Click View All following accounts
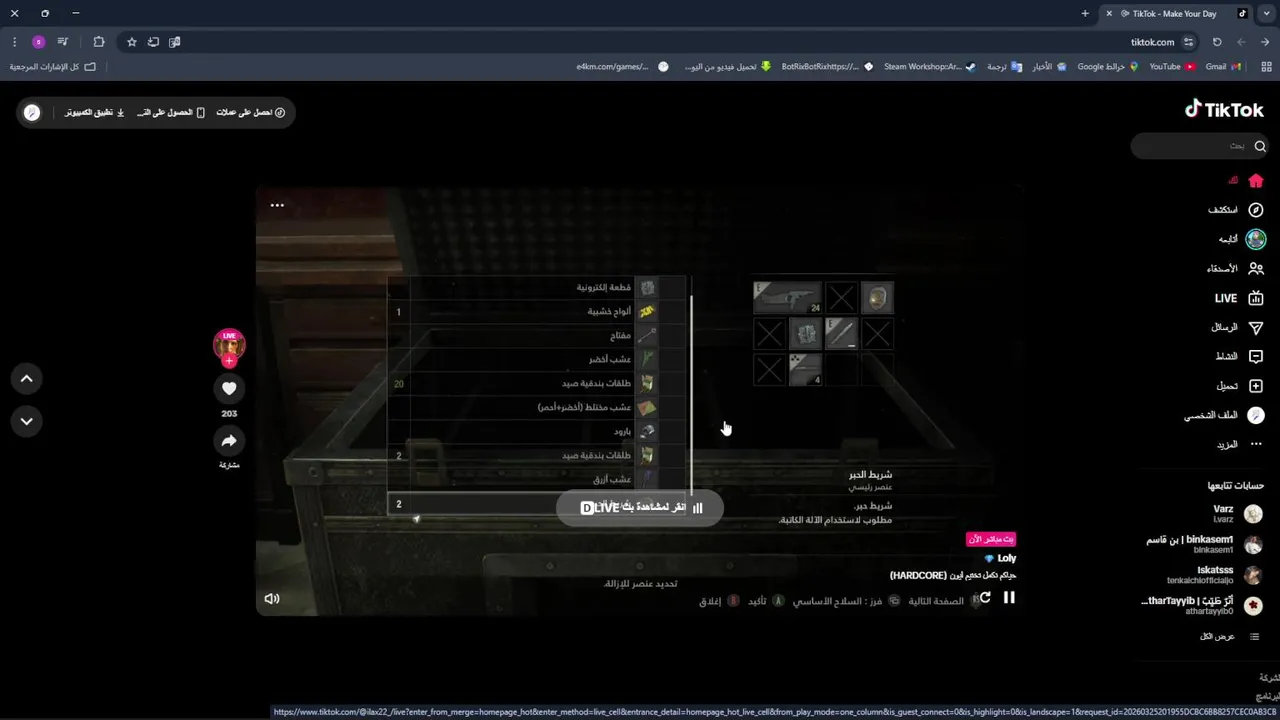 [x=1230, y=636]
